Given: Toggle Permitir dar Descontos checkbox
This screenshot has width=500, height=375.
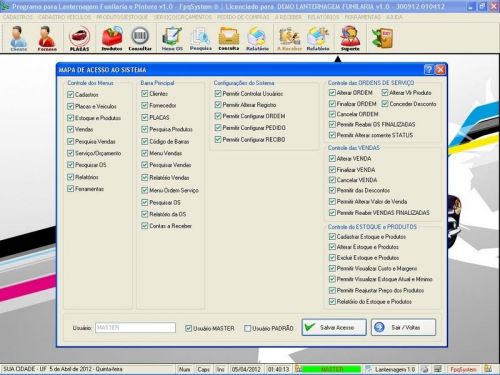Looking at the screenshot, I should click(x=332, y=190).
